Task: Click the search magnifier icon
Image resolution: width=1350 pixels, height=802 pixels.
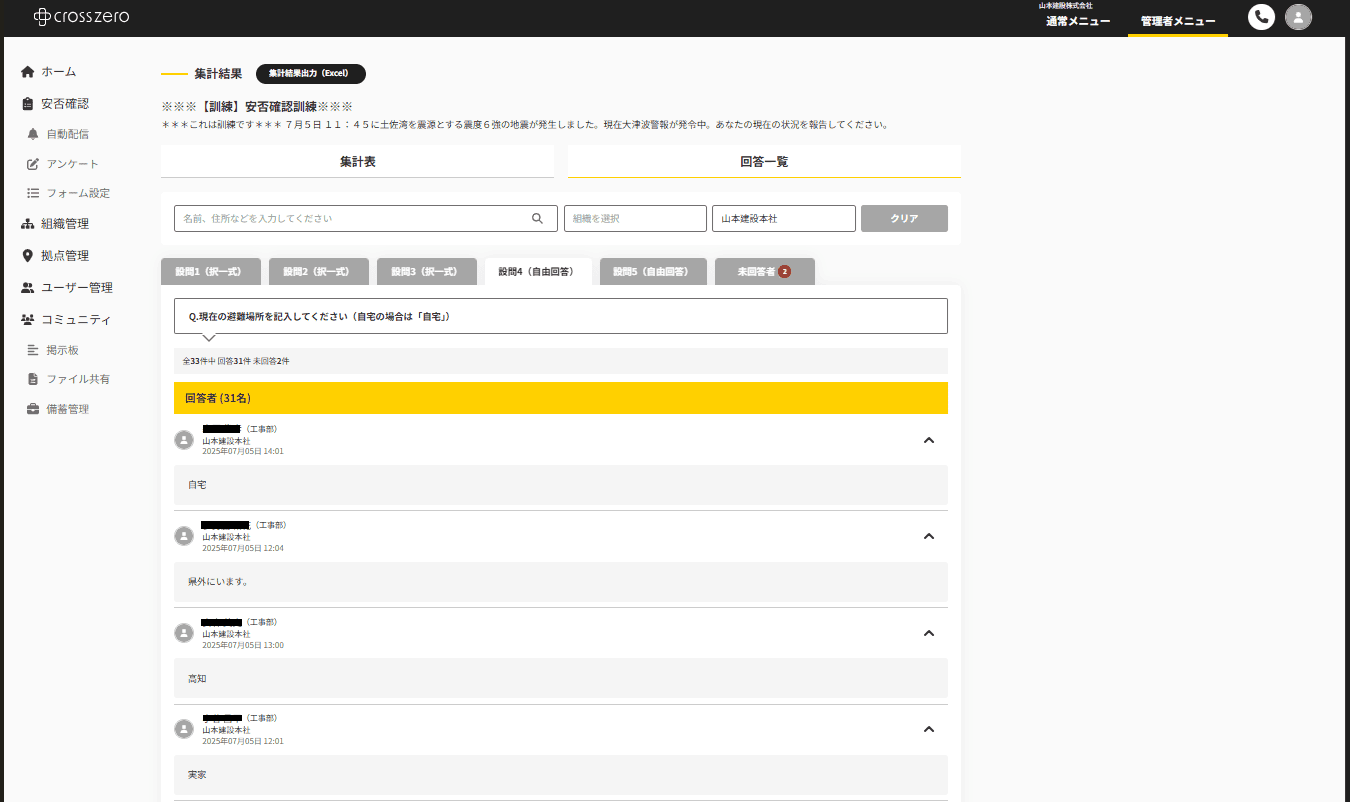Action: (x=537, y=218)
